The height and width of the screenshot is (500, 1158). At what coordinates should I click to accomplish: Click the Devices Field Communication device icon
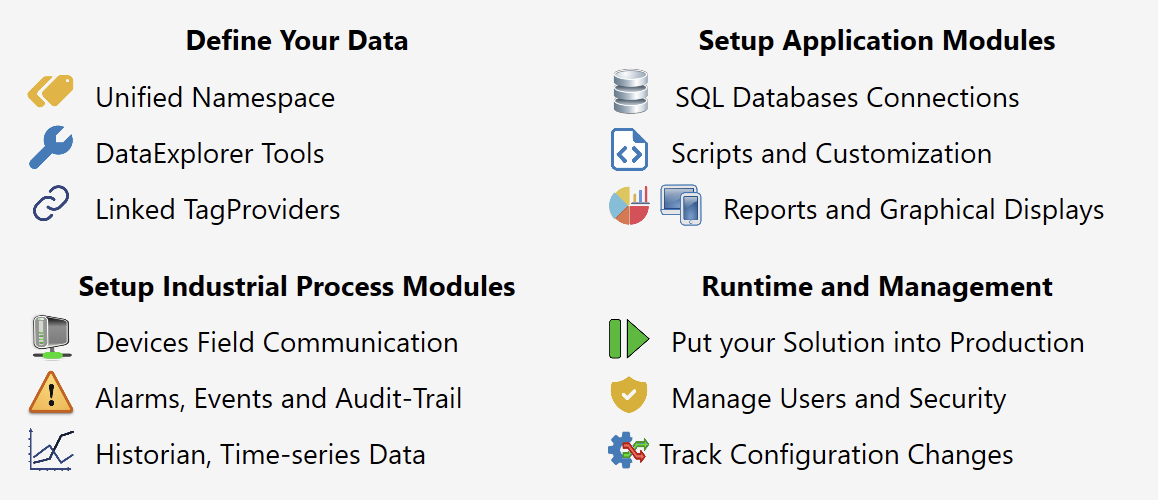click(x=50, y=337)
